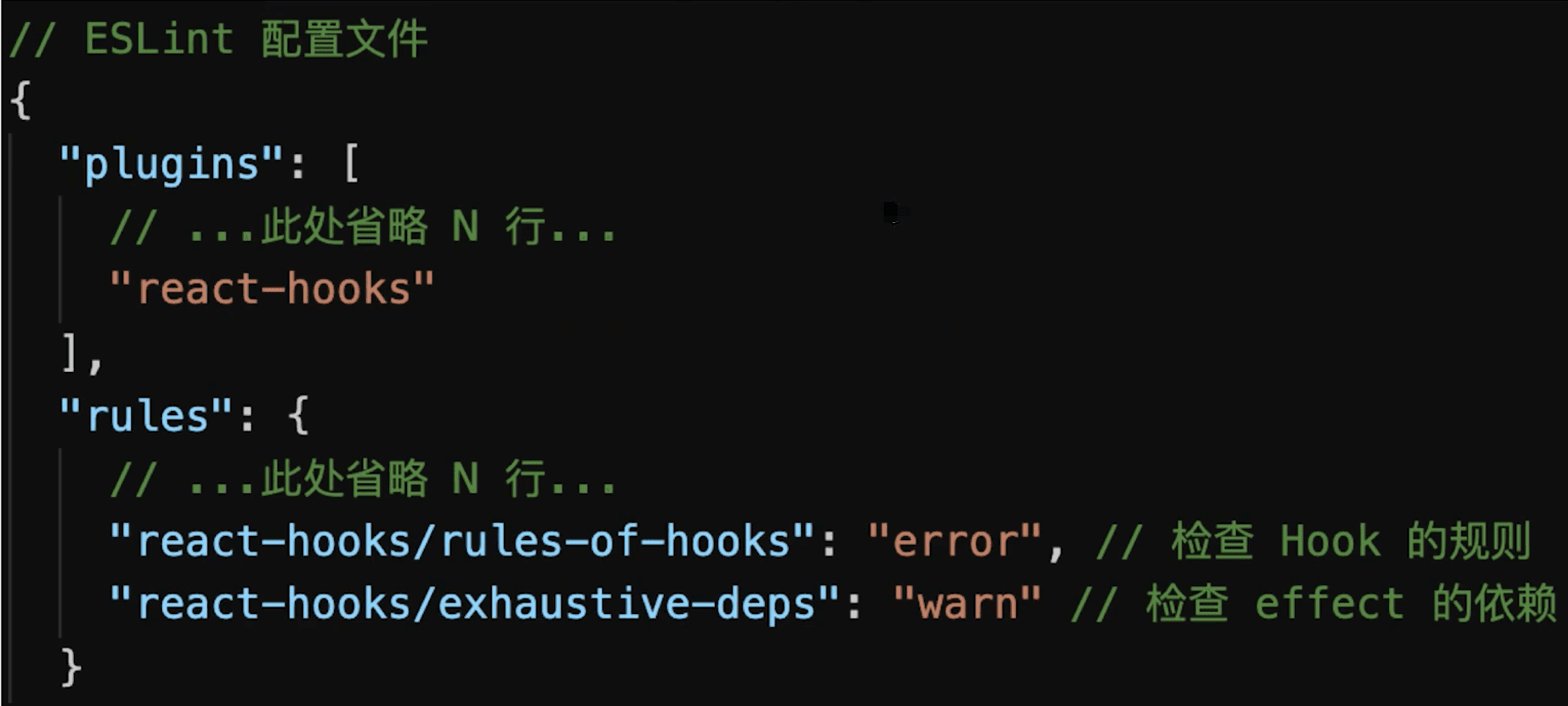The image size is (1568, 706).
Task: Click the "react-hooks/exhaustive-deps" rule key
Action: [x=475, y=605]
